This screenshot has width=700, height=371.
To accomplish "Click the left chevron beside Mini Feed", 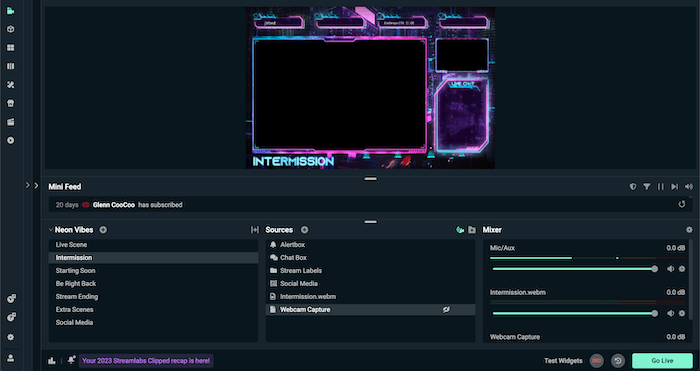I will (27, 185).
